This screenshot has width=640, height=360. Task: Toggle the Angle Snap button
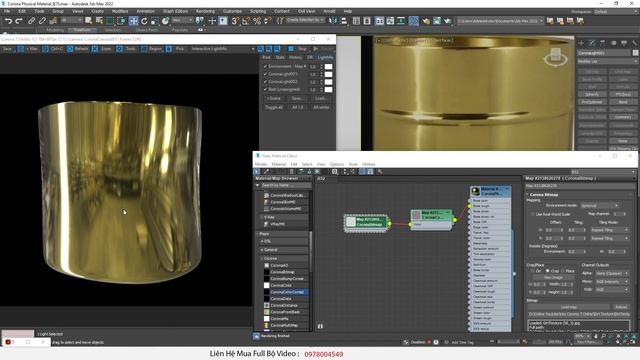click(x=246, y=21)
